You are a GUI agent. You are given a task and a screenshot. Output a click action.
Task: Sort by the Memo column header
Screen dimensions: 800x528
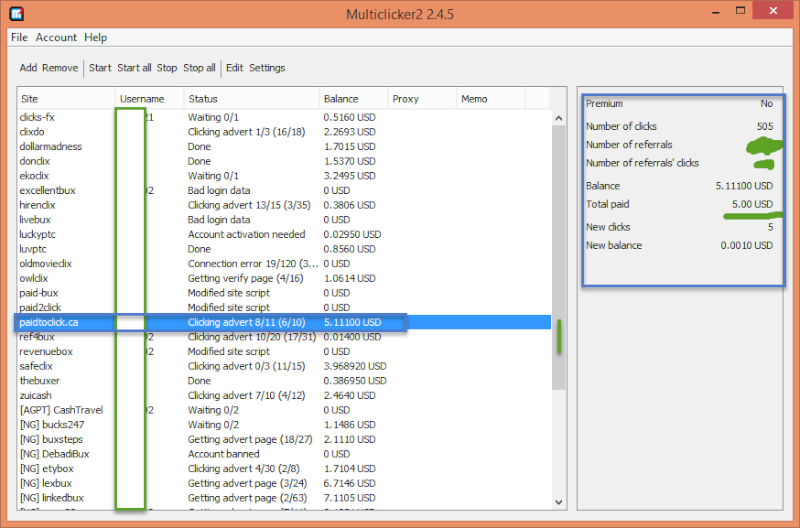click(x=491, y=99)
